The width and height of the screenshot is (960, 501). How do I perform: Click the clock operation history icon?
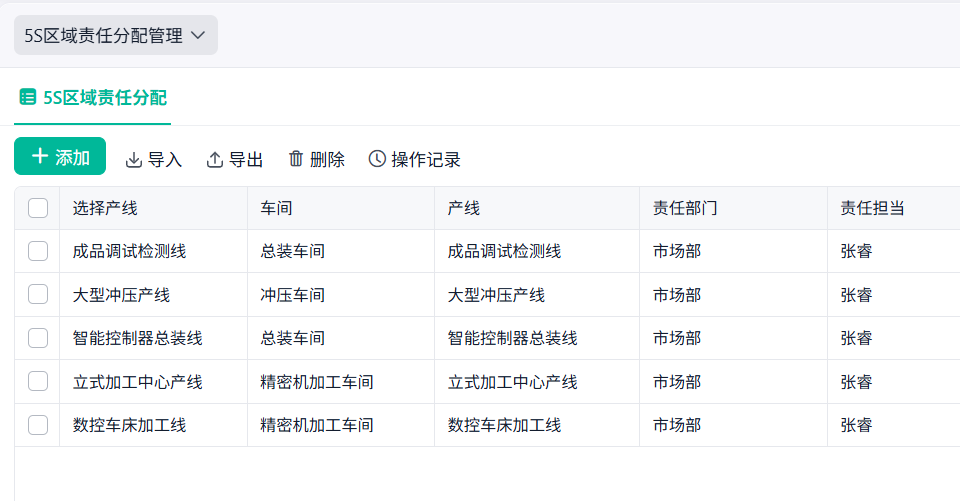[x=377, y=159]
